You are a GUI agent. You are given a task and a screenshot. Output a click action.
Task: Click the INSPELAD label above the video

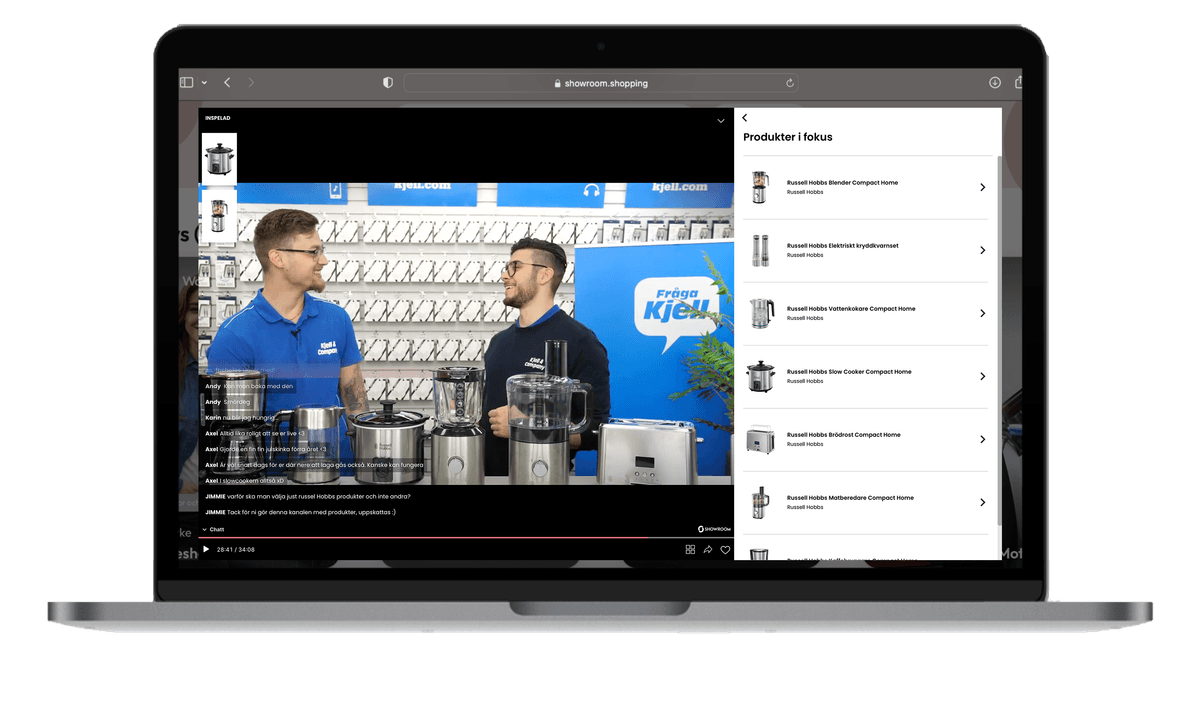click(x=218, y=118)
